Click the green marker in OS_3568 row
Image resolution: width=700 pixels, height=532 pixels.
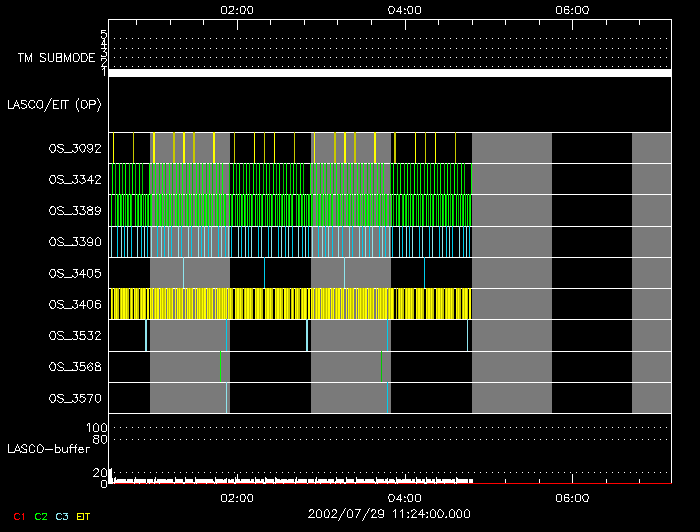click(220, 366)
